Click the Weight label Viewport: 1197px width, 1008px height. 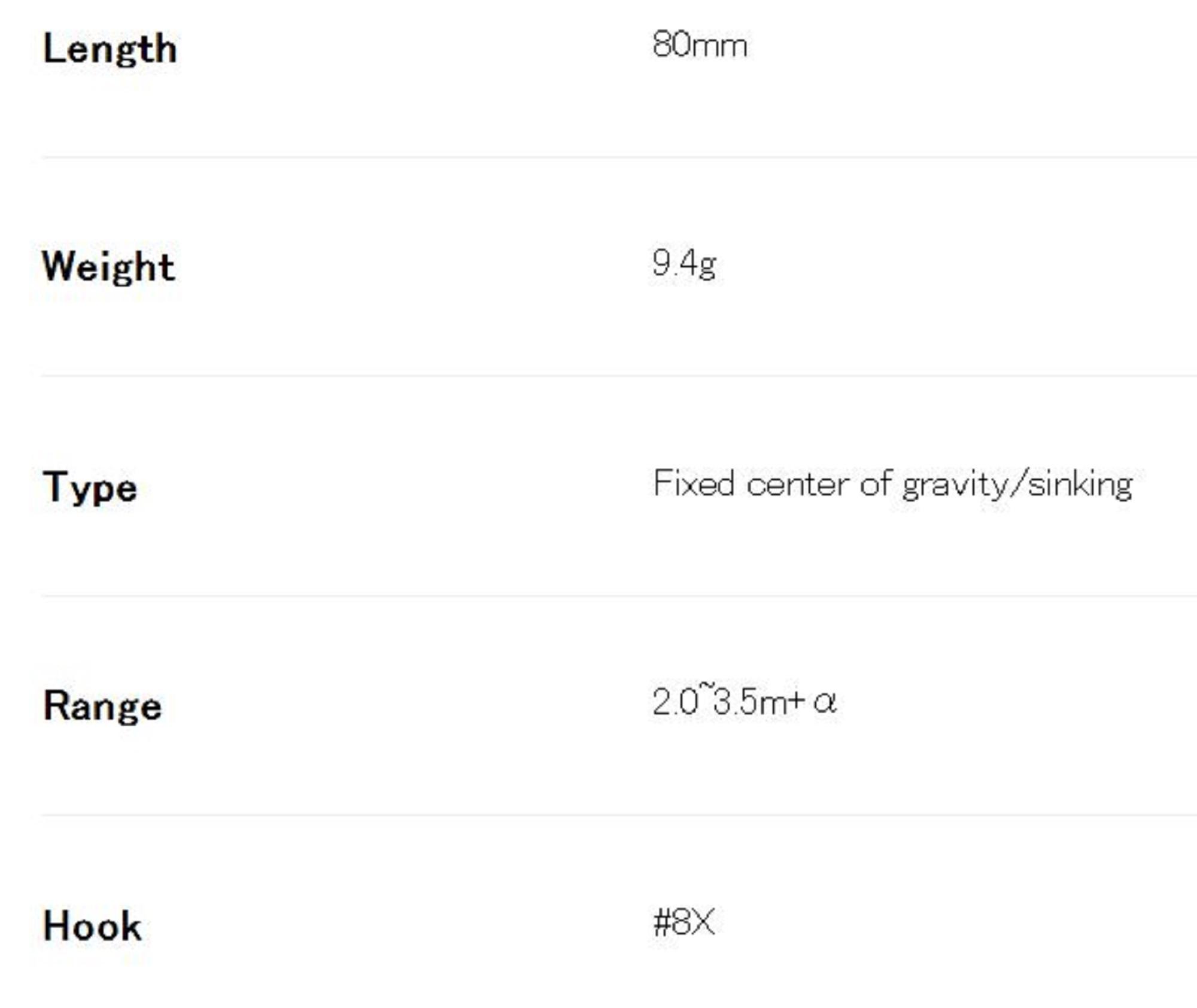(x=108, y=266)
